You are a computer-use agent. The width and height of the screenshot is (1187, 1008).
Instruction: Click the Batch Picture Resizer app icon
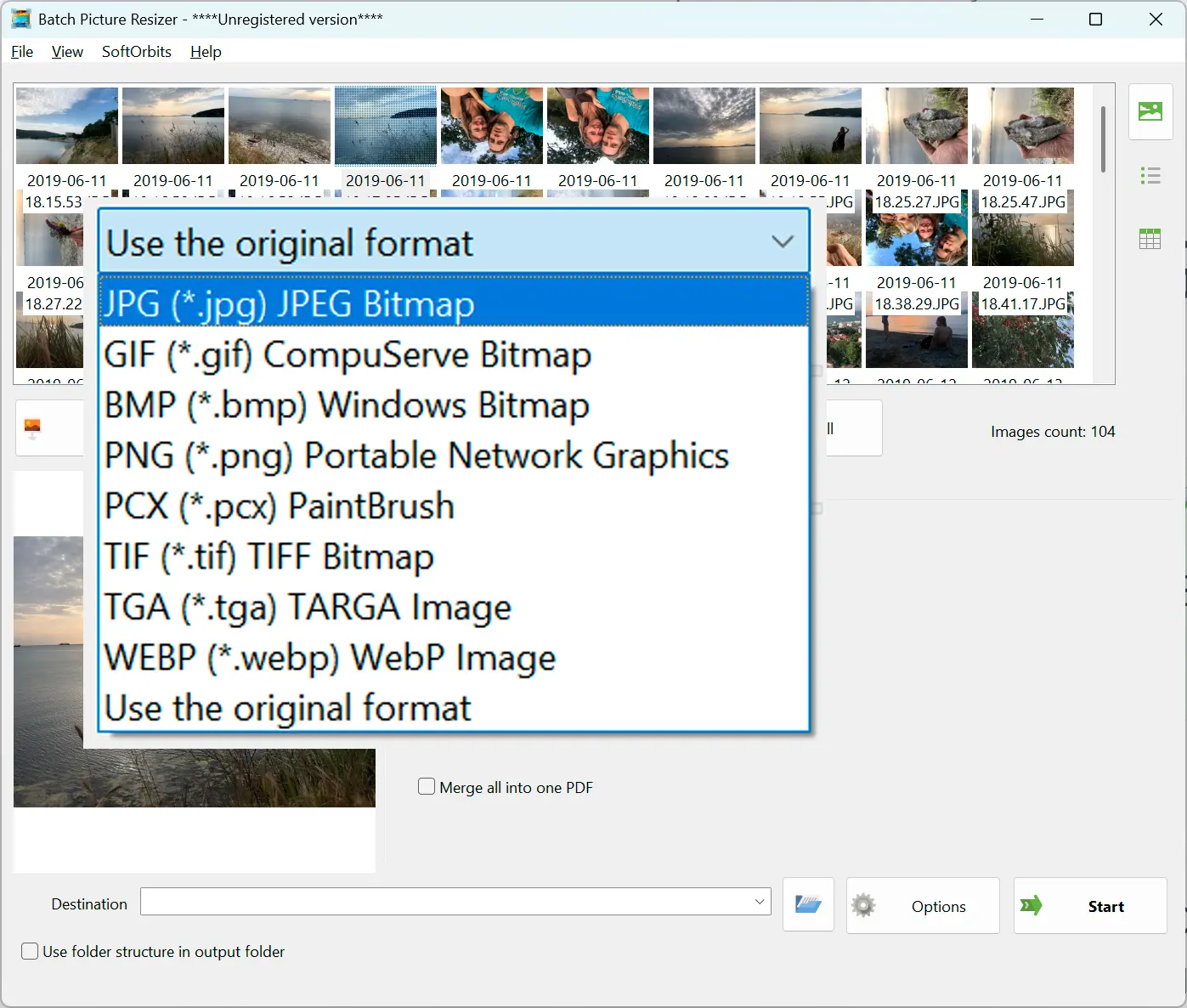point(21,19)
